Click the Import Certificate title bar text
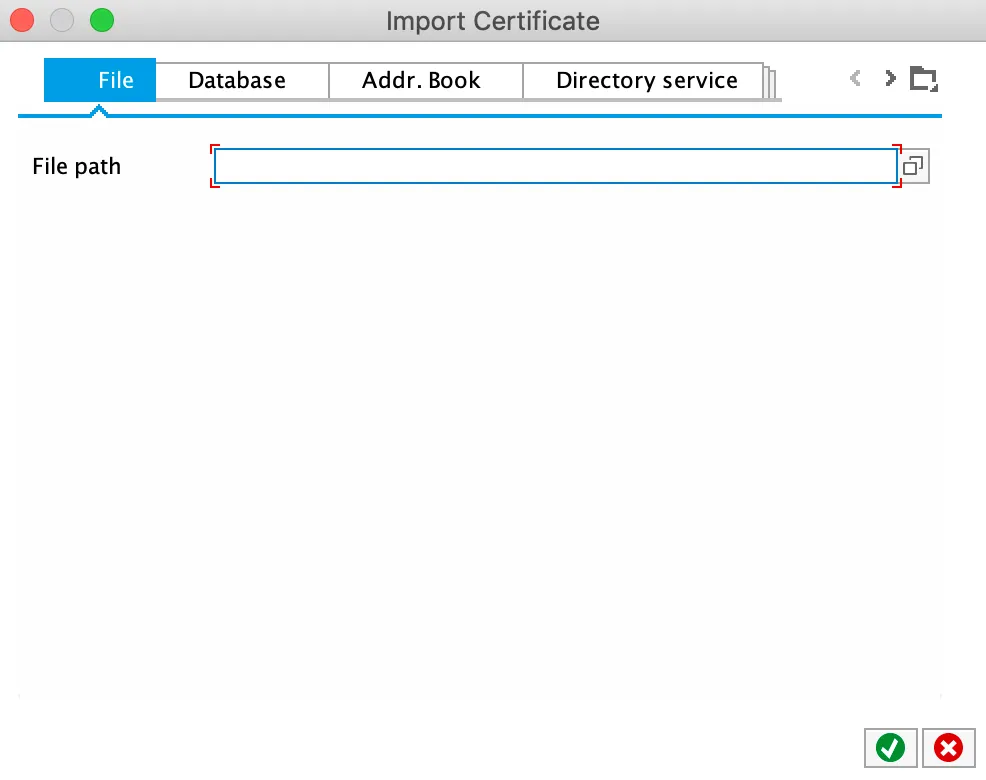This screenshot has height=780, width=986. (x=493, y=20)
